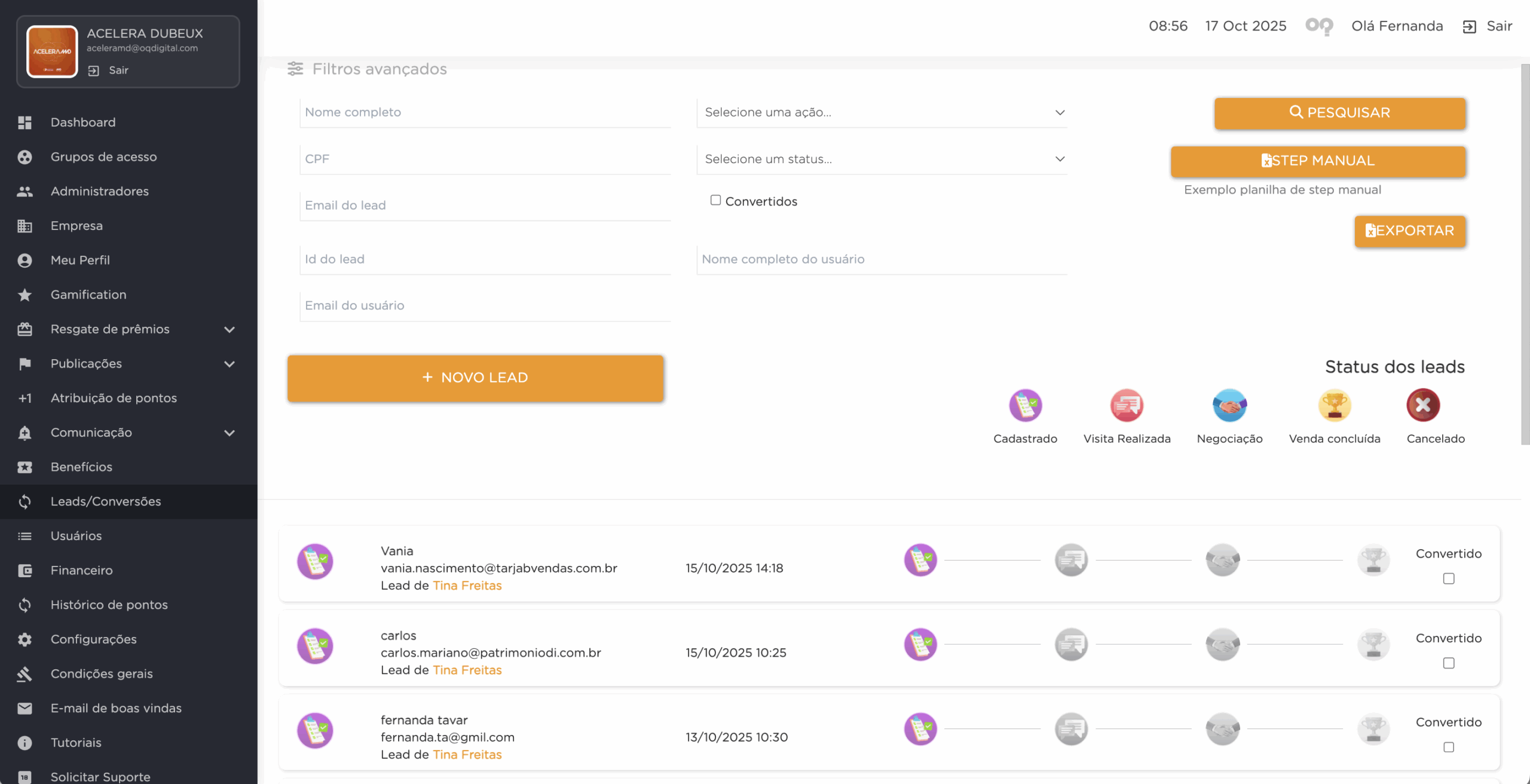Screen dimensions: 1530x784
Task: Click carlos's gray visit chat stage icon
Action: [x=1071, y=645]
